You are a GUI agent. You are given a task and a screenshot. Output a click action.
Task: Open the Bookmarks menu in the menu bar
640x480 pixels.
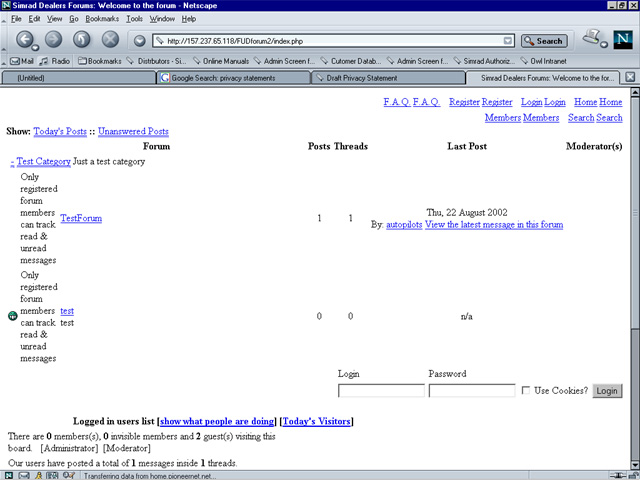pos(102,19)
